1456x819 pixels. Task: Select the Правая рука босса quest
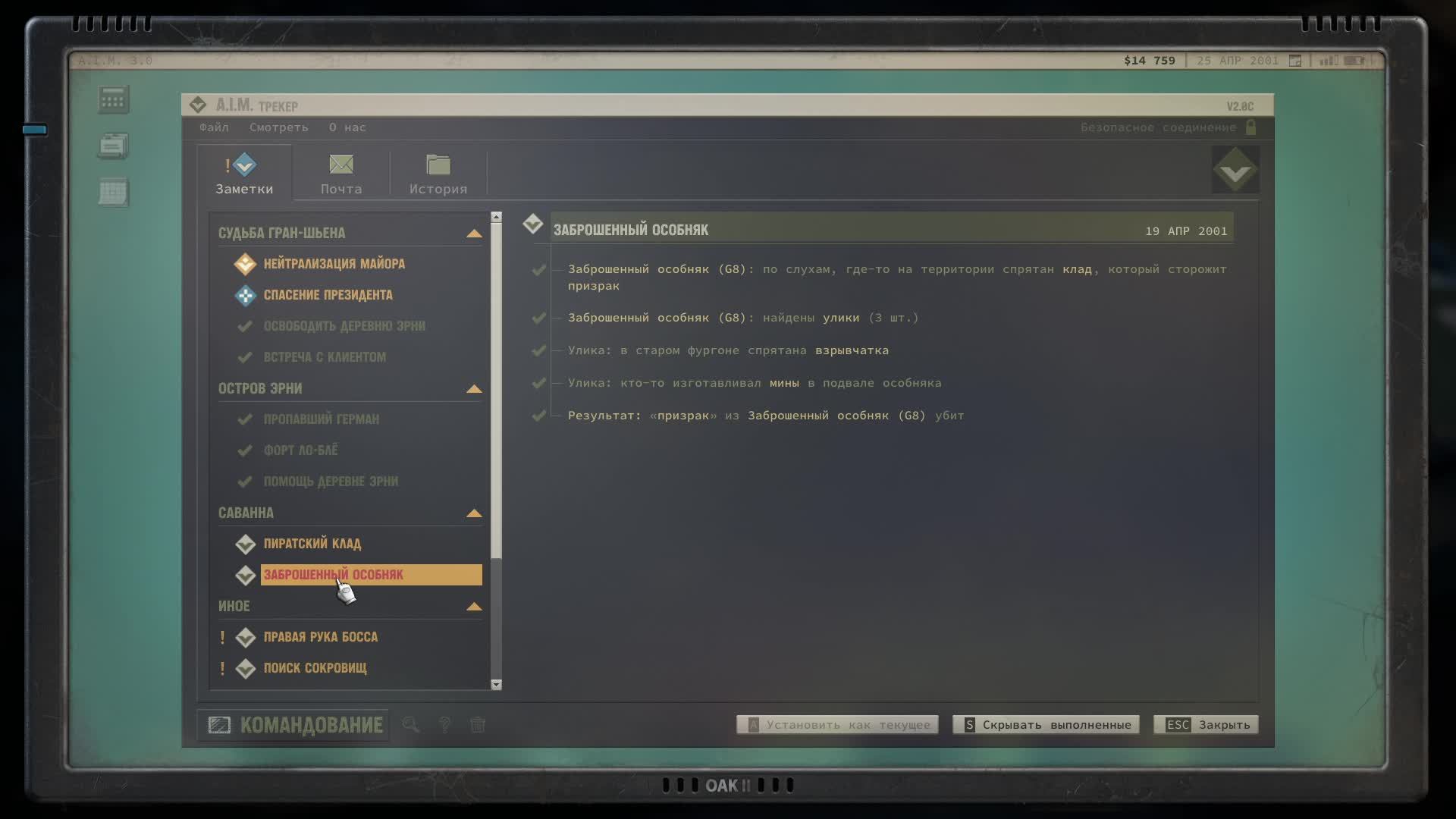tap(321, 637)
